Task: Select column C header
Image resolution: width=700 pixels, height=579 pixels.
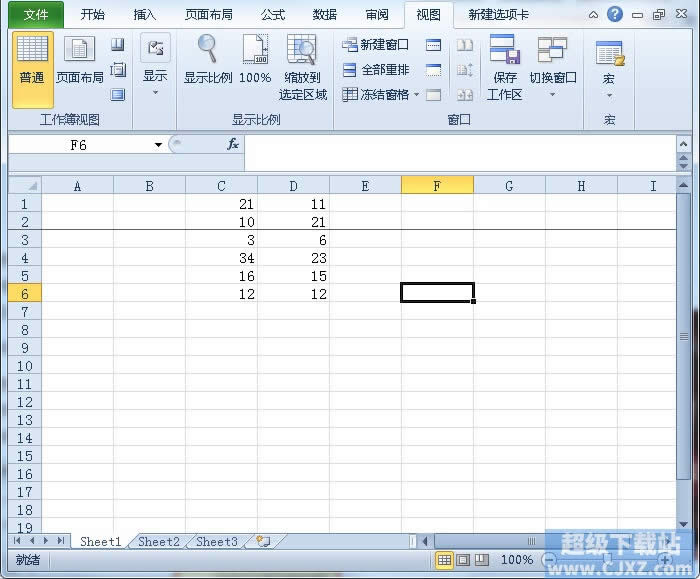Action: tap(221, 185)
